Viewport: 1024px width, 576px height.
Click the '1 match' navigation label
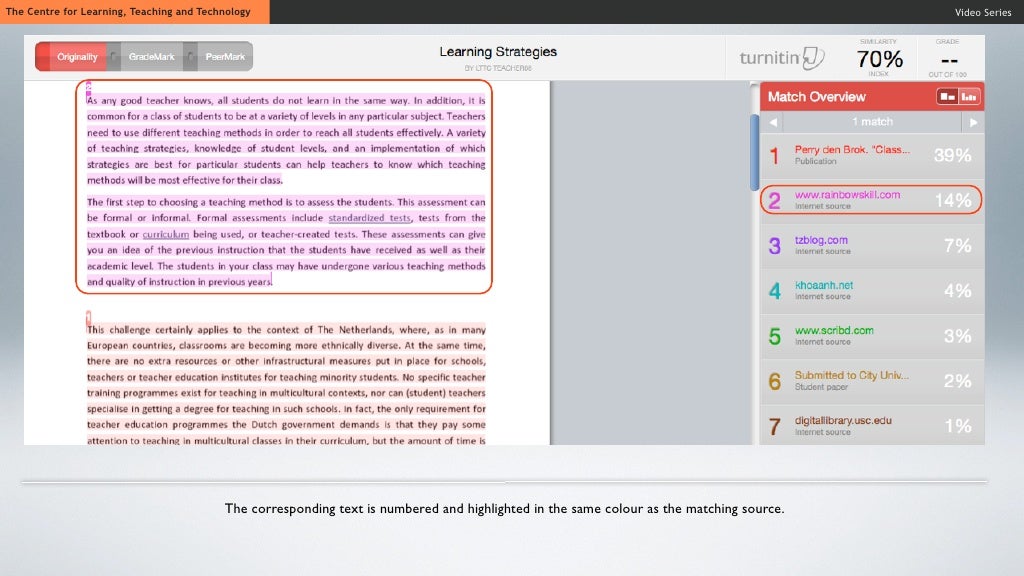[872, 122]
